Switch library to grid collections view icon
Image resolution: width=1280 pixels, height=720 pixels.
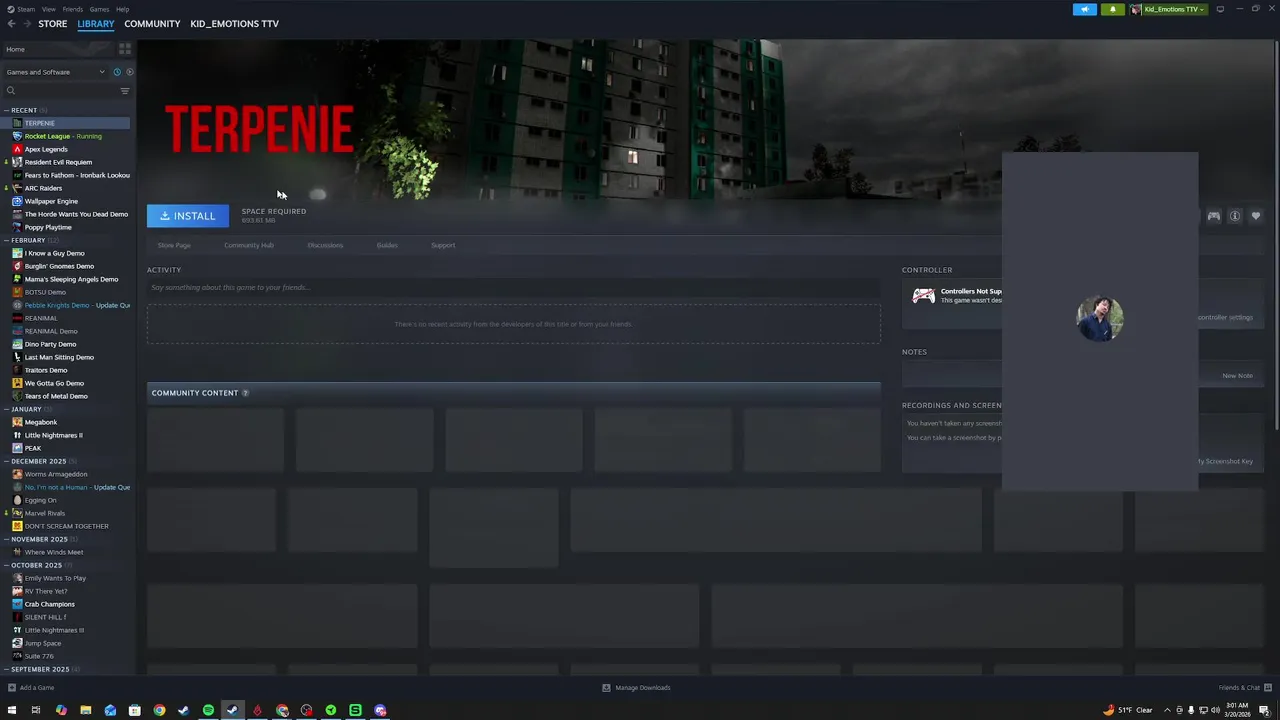tap(125, 48)
